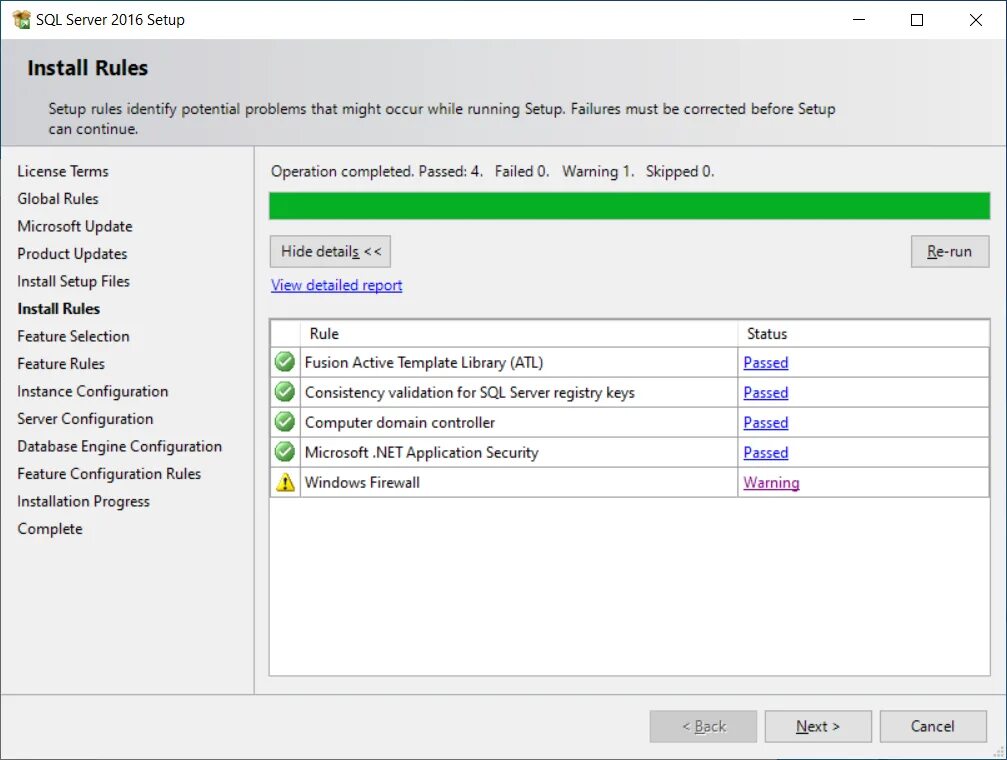Select Global Rules step in sidebar
The width and height of the screenshot is (1007, 760).
click(x=58, y=199)
